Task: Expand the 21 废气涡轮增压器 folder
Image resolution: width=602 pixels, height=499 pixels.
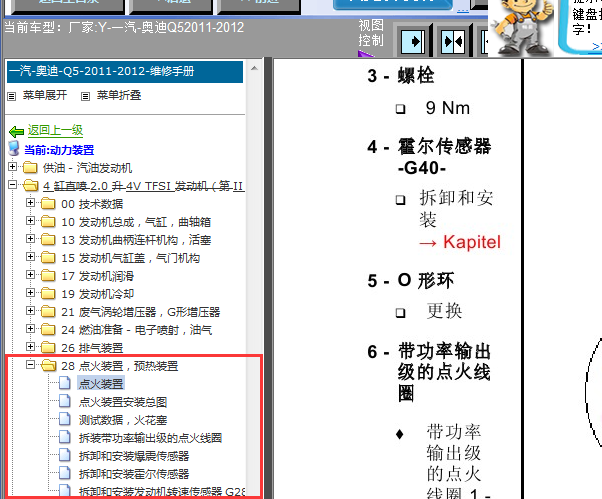Action: [x=30, y=311]
